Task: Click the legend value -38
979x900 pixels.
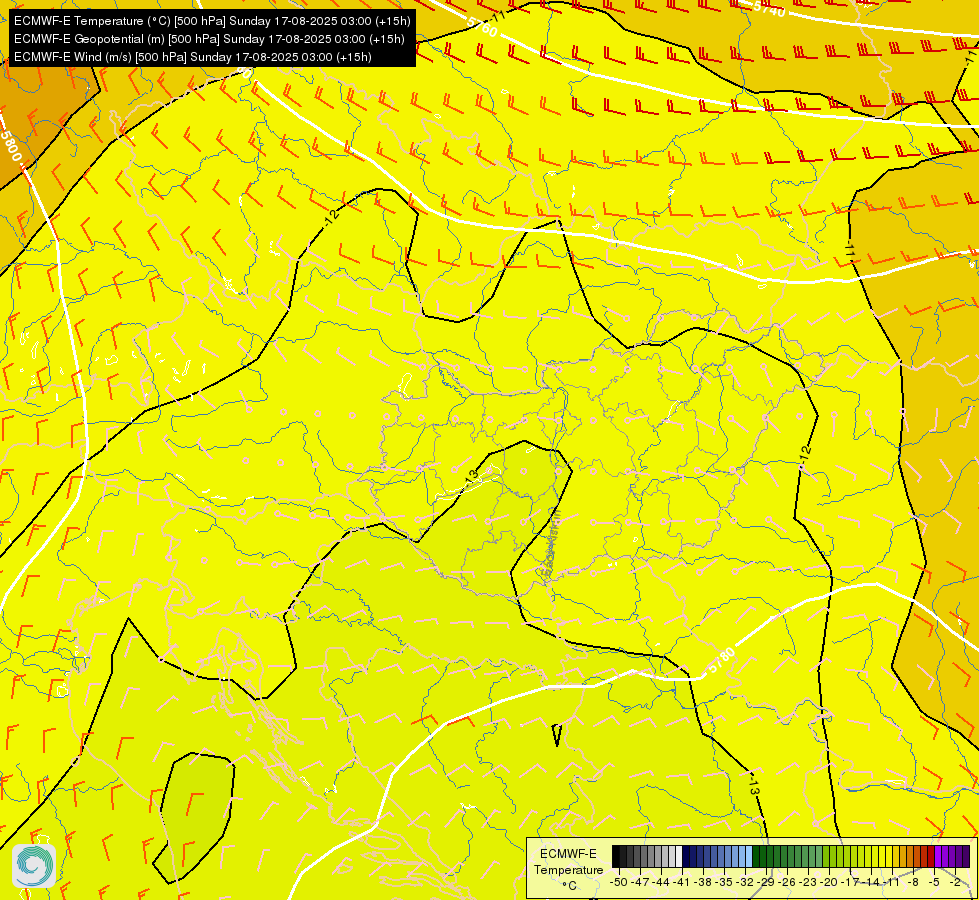Action: tap(703, 882)
